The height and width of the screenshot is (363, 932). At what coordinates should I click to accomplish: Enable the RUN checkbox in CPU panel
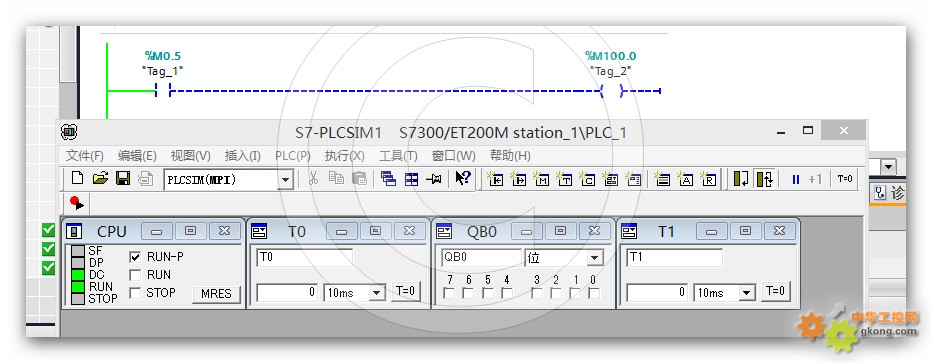coord(136,275)
